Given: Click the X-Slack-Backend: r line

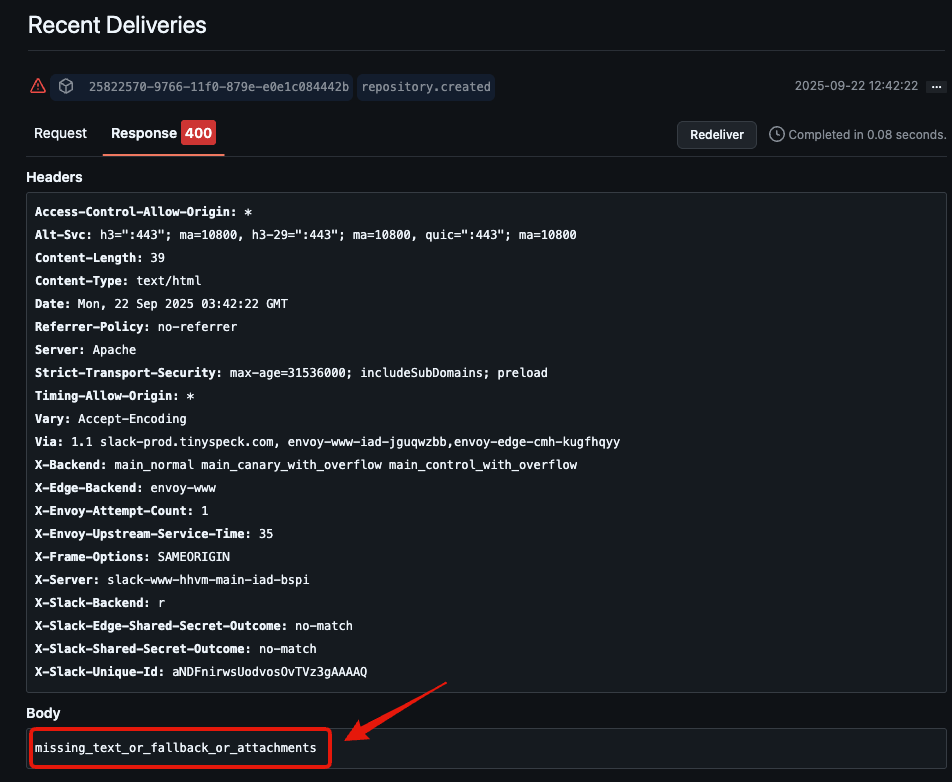Looking at the screenshot, I should point(100,603).
